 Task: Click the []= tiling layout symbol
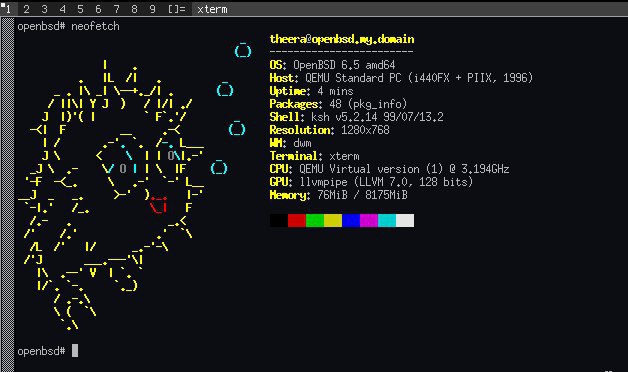click(x=177, y=9)
